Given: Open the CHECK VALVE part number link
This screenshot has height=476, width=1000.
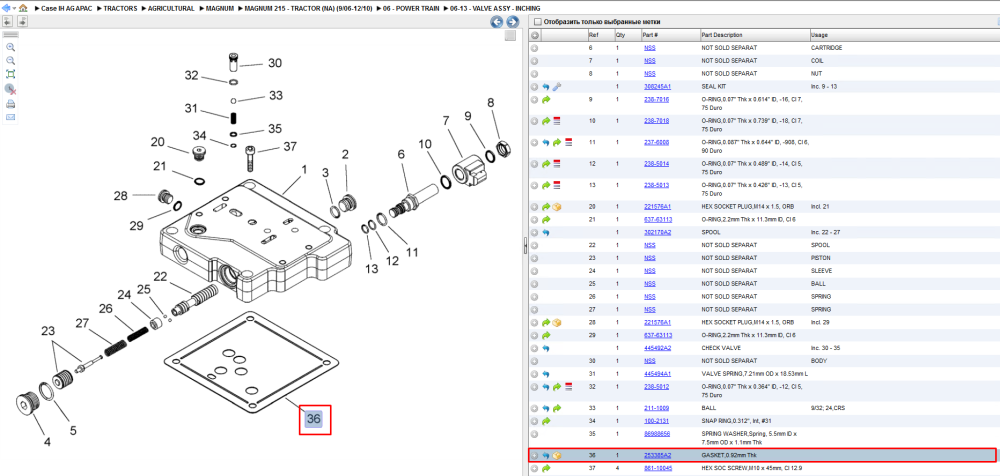Looking at the screenshot, I should [x=657, y=348].
